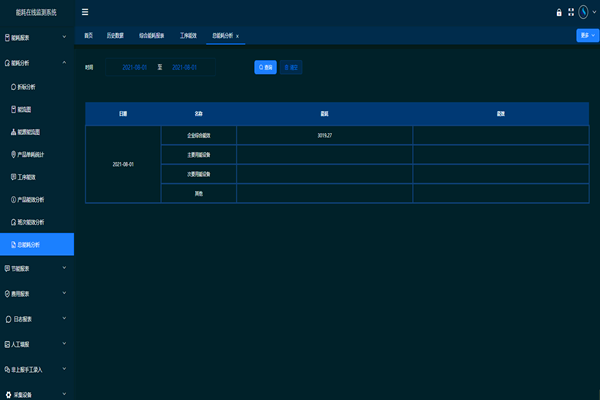
Task: Click the start date field
Action: pyautogui.click(x=134, y=67)
